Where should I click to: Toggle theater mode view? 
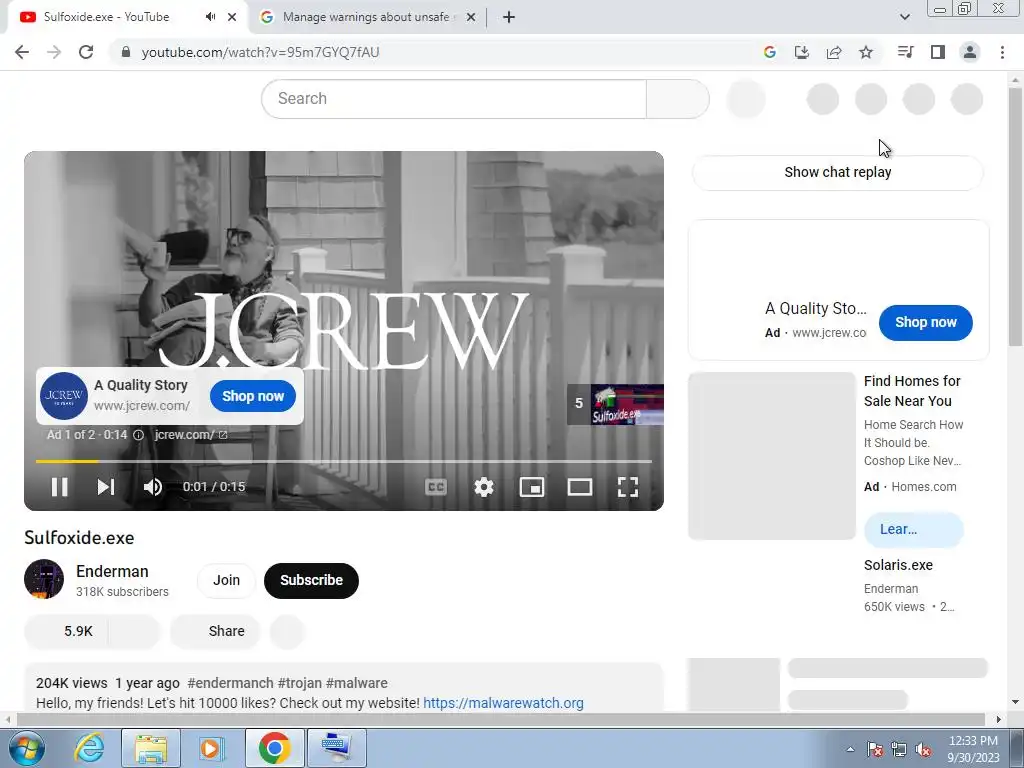[x=579, y=487]
